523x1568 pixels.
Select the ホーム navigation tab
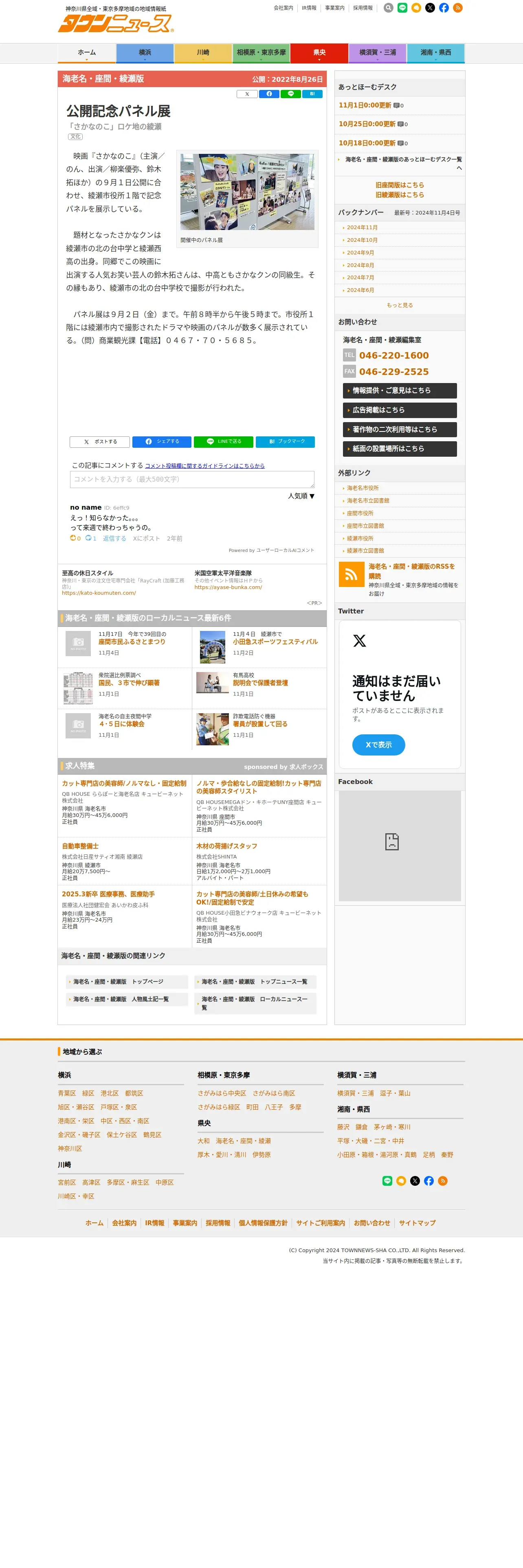(86, 53)
